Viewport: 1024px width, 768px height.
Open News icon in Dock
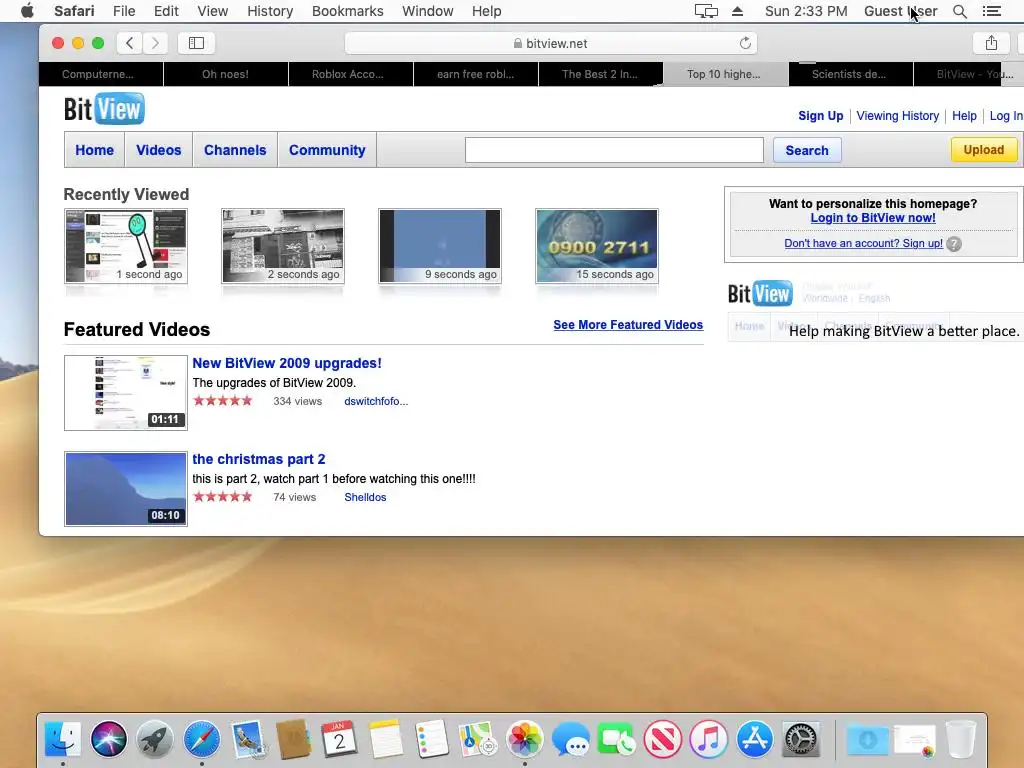pyautogui.click(x=662, y=739)
